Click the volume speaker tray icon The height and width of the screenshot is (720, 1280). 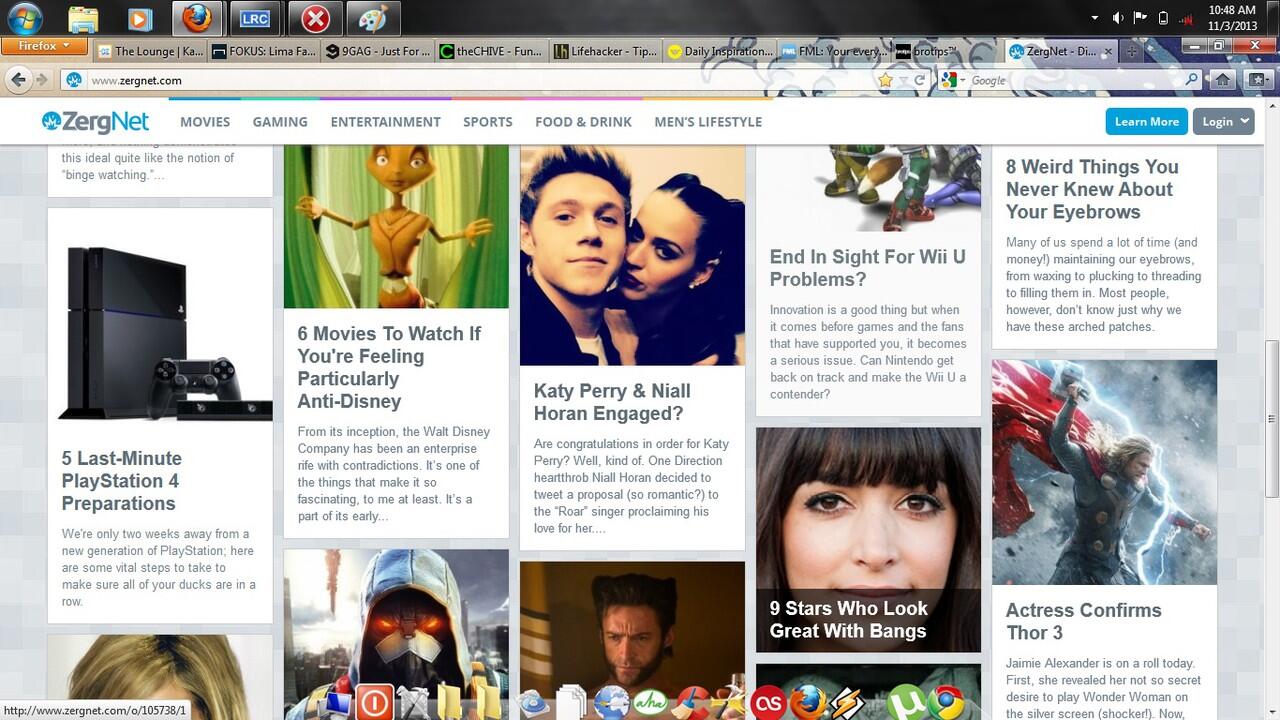[1118, 18]
